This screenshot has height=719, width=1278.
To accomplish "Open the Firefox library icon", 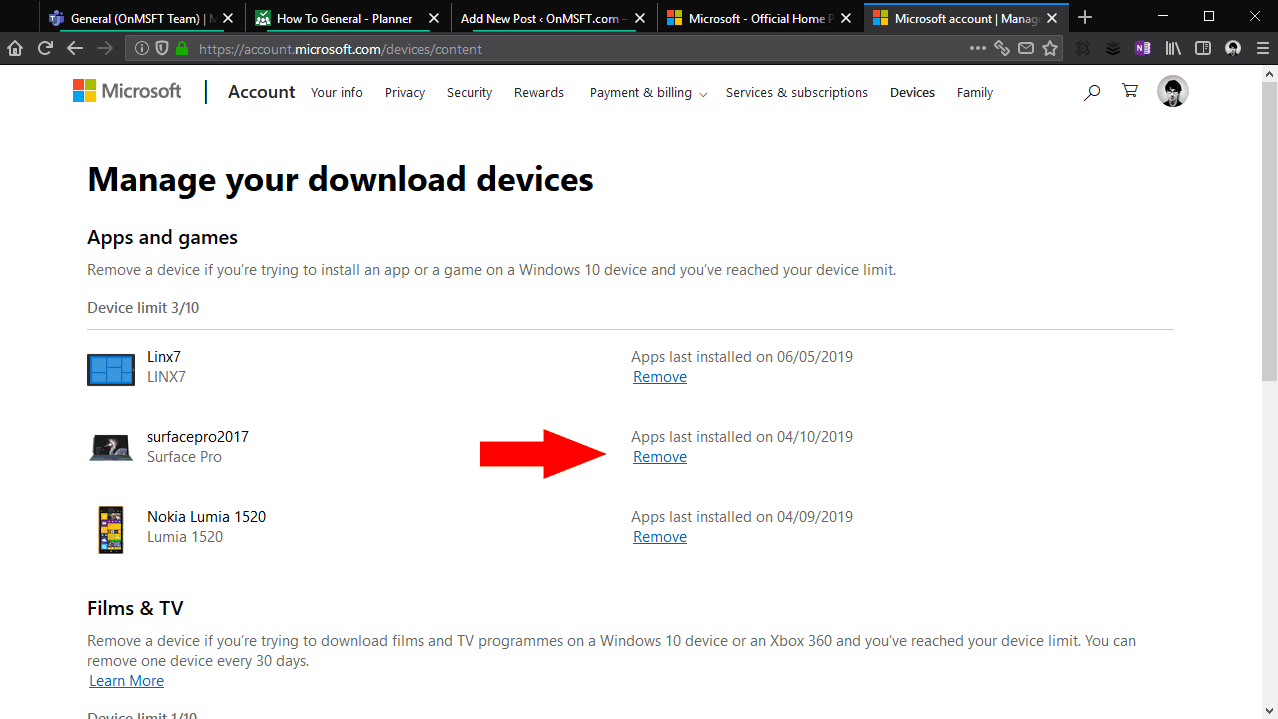I will point(1173,48).
